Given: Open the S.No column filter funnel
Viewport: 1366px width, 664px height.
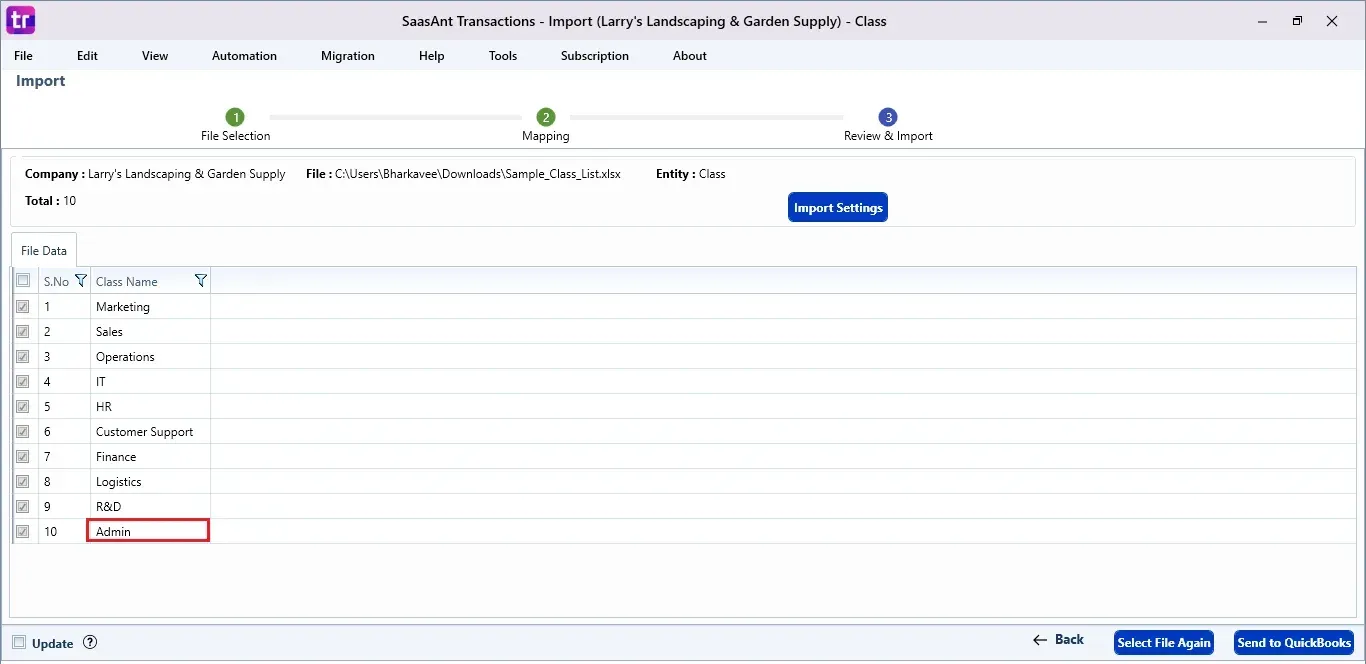Looking at the screenshot, I should [x=81, y=281].
